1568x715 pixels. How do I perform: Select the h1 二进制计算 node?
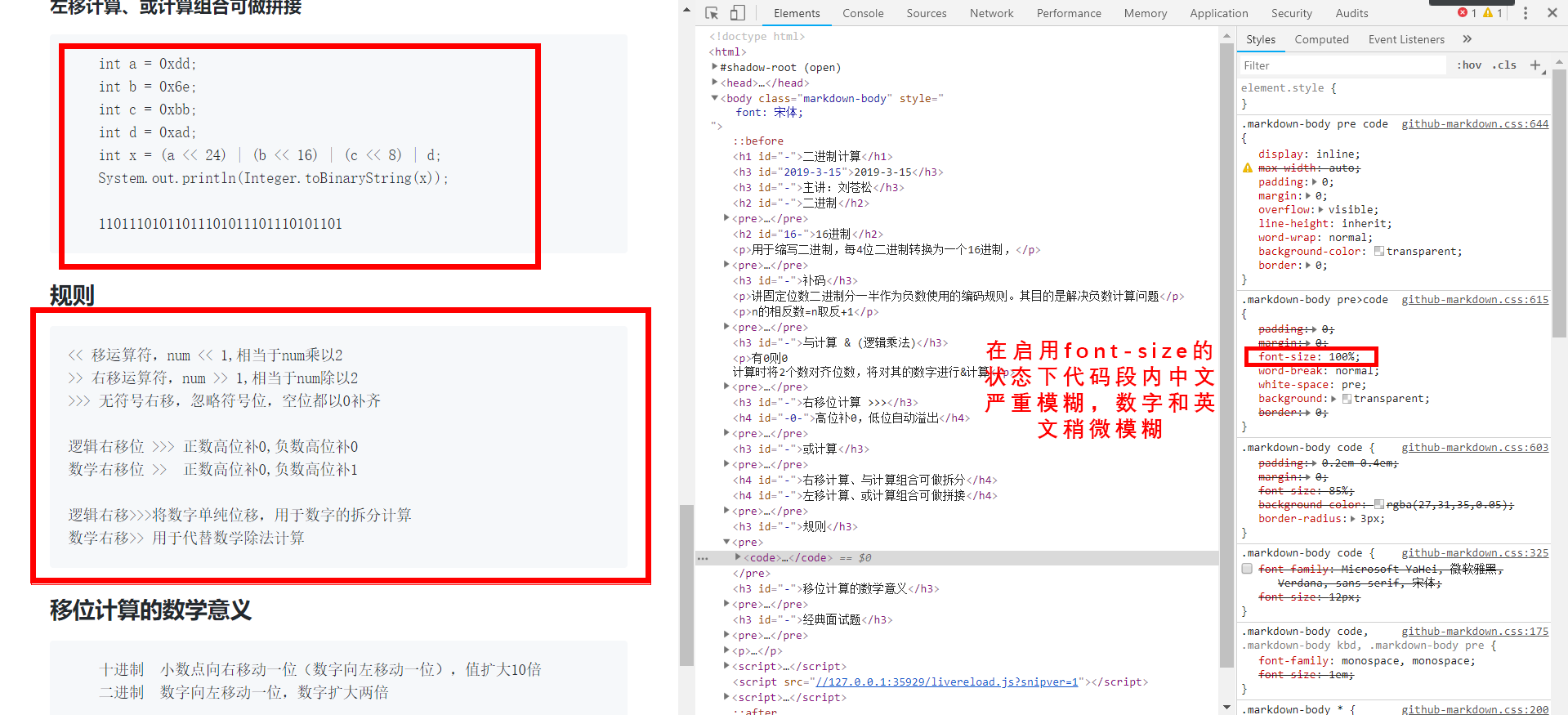(x=813, y=157)
